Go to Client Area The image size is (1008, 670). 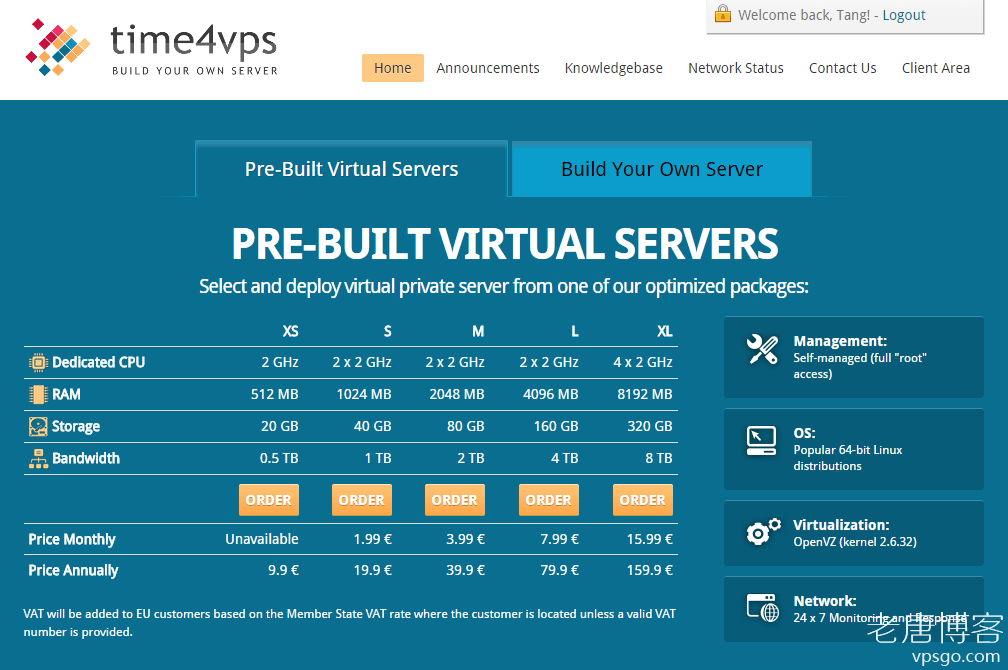pyautogui.click(x=935, y=68)
